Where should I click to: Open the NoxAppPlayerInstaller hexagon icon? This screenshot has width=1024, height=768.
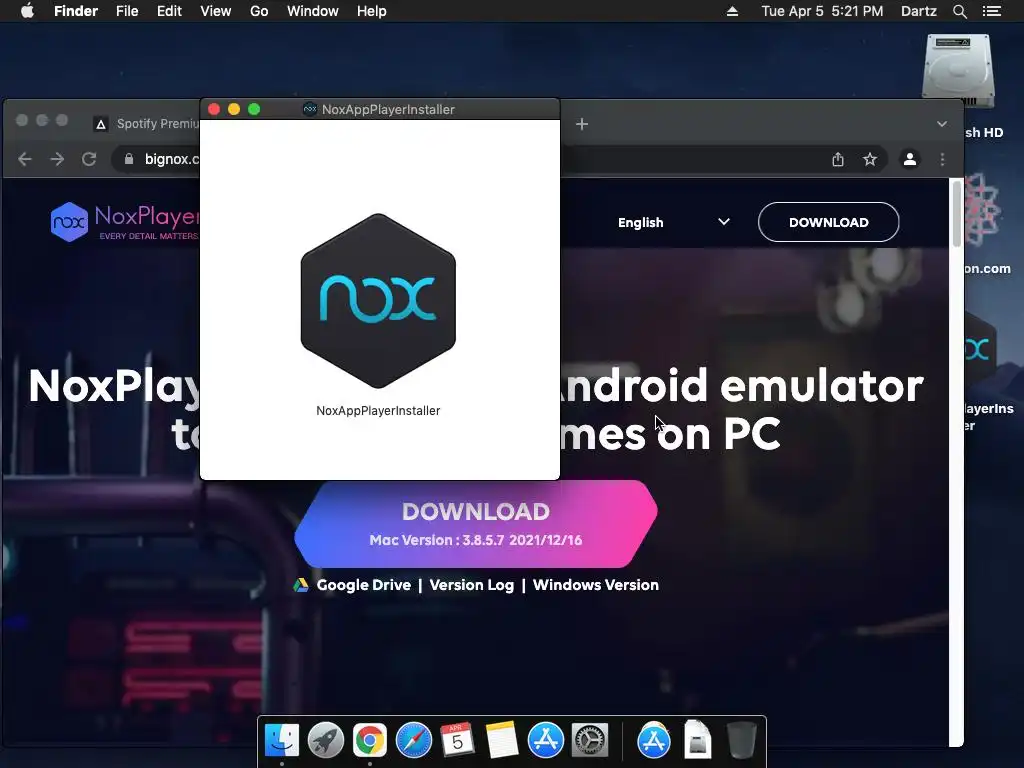coord(378,300)
